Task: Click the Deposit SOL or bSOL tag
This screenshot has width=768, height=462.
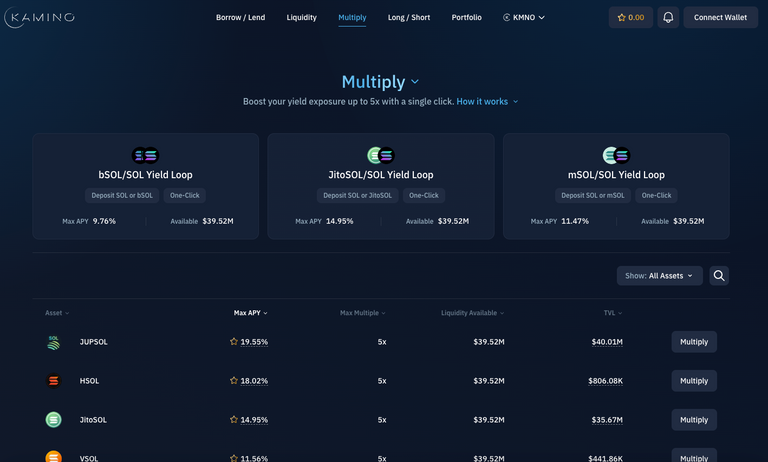Action: tap(122, 195)
